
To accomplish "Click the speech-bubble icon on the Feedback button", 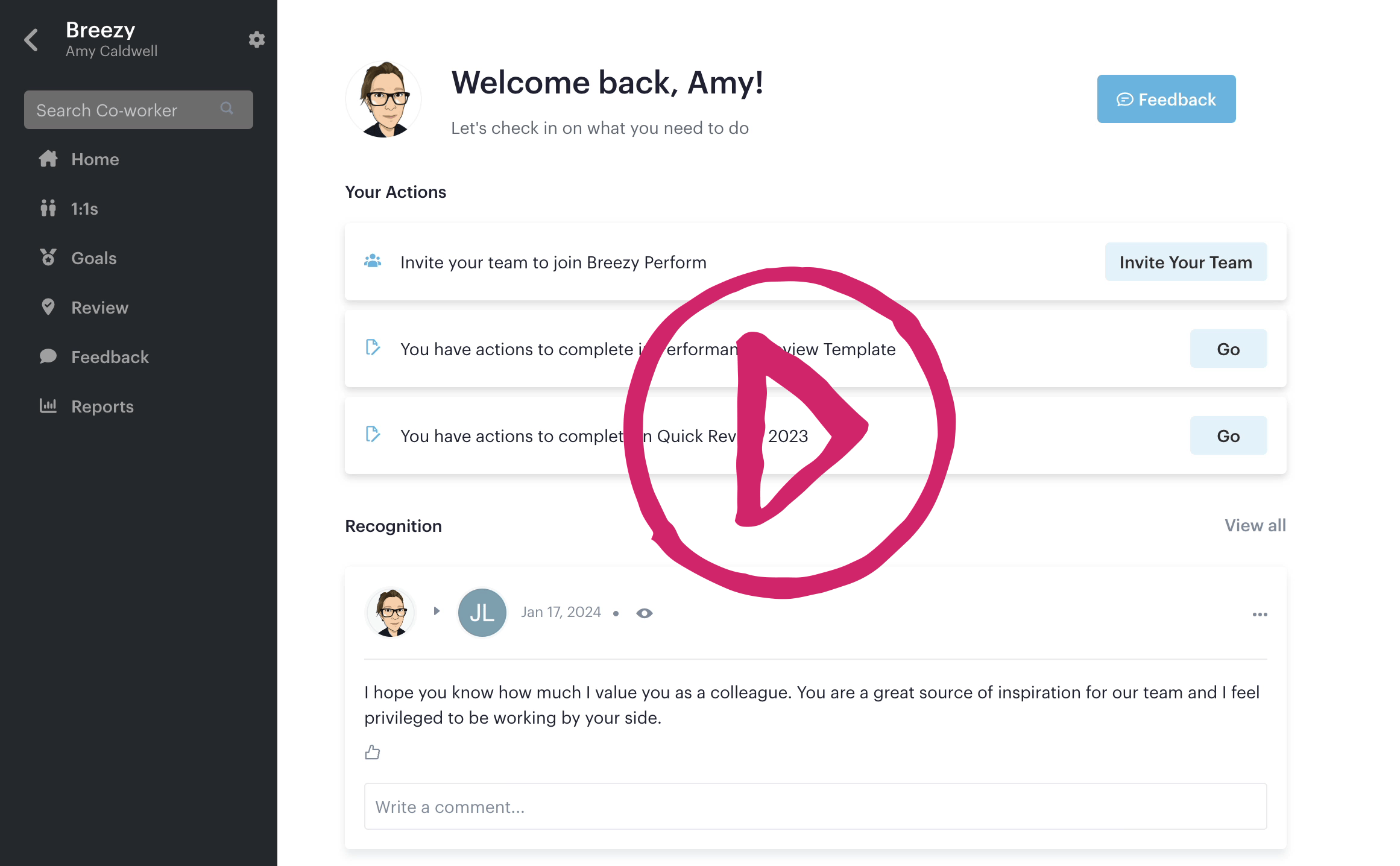I will (1124, 99).
